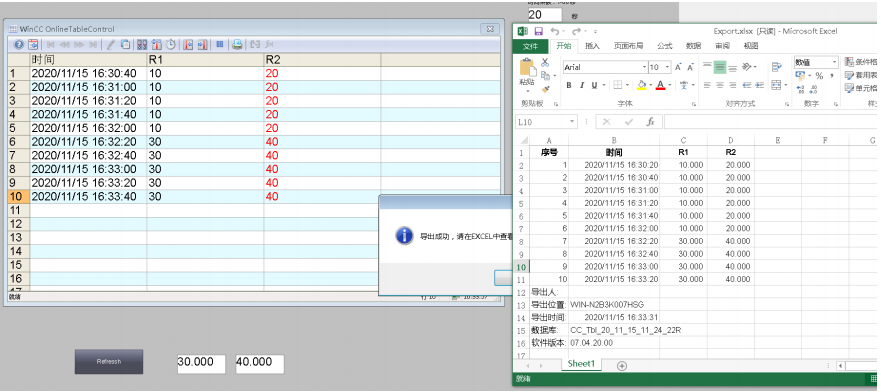
Task: Click Excel Format Painter brush icon
Action: 546,89
